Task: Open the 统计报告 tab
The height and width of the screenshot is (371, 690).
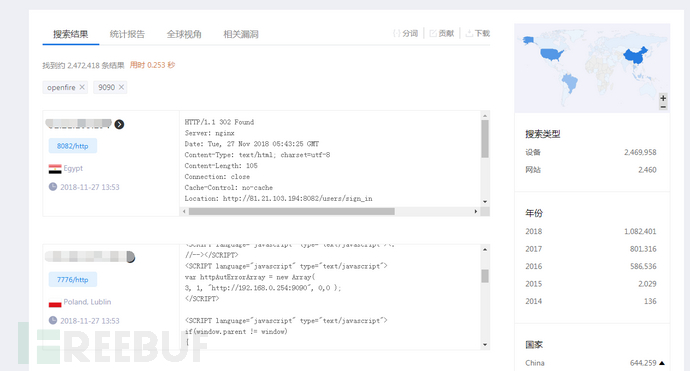Action: [127, 34]
